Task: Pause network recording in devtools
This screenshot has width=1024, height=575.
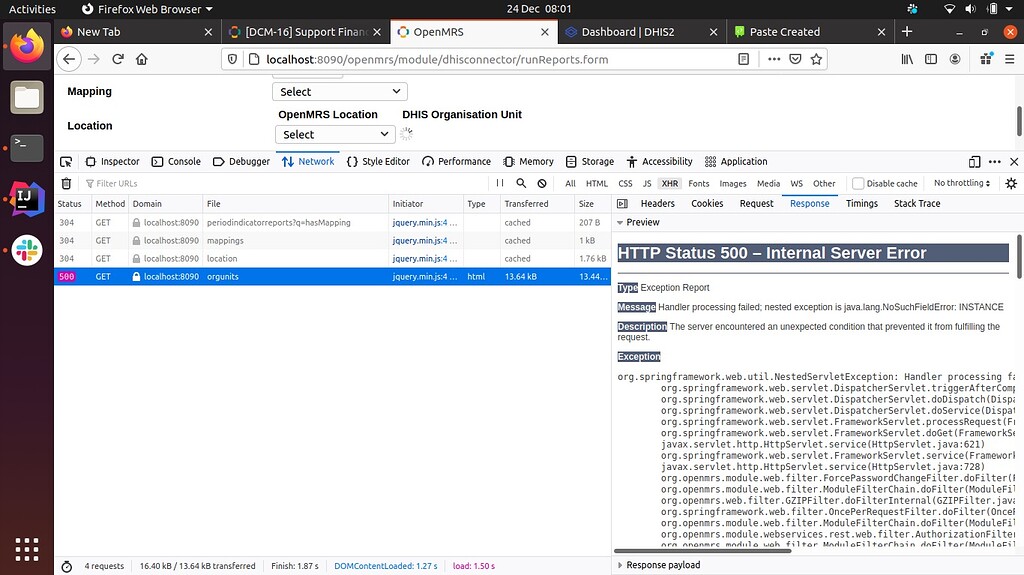Action: point(500,184)
